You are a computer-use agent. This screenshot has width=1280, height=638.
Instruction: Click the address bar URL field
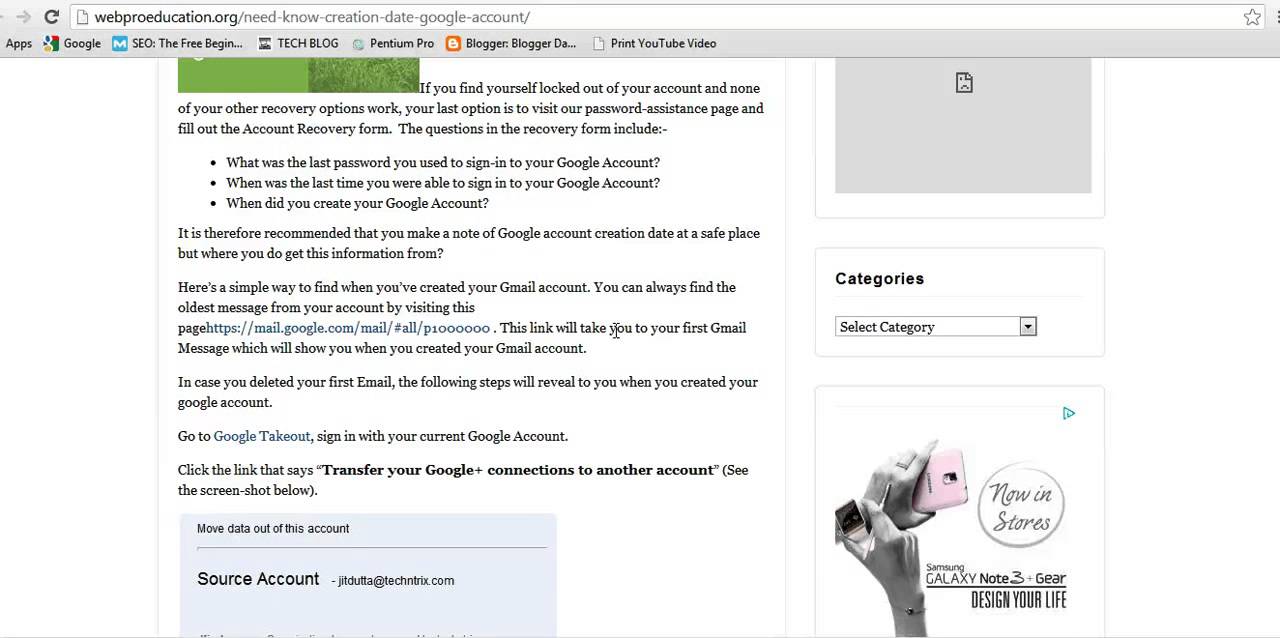click(x=655, y=17)
